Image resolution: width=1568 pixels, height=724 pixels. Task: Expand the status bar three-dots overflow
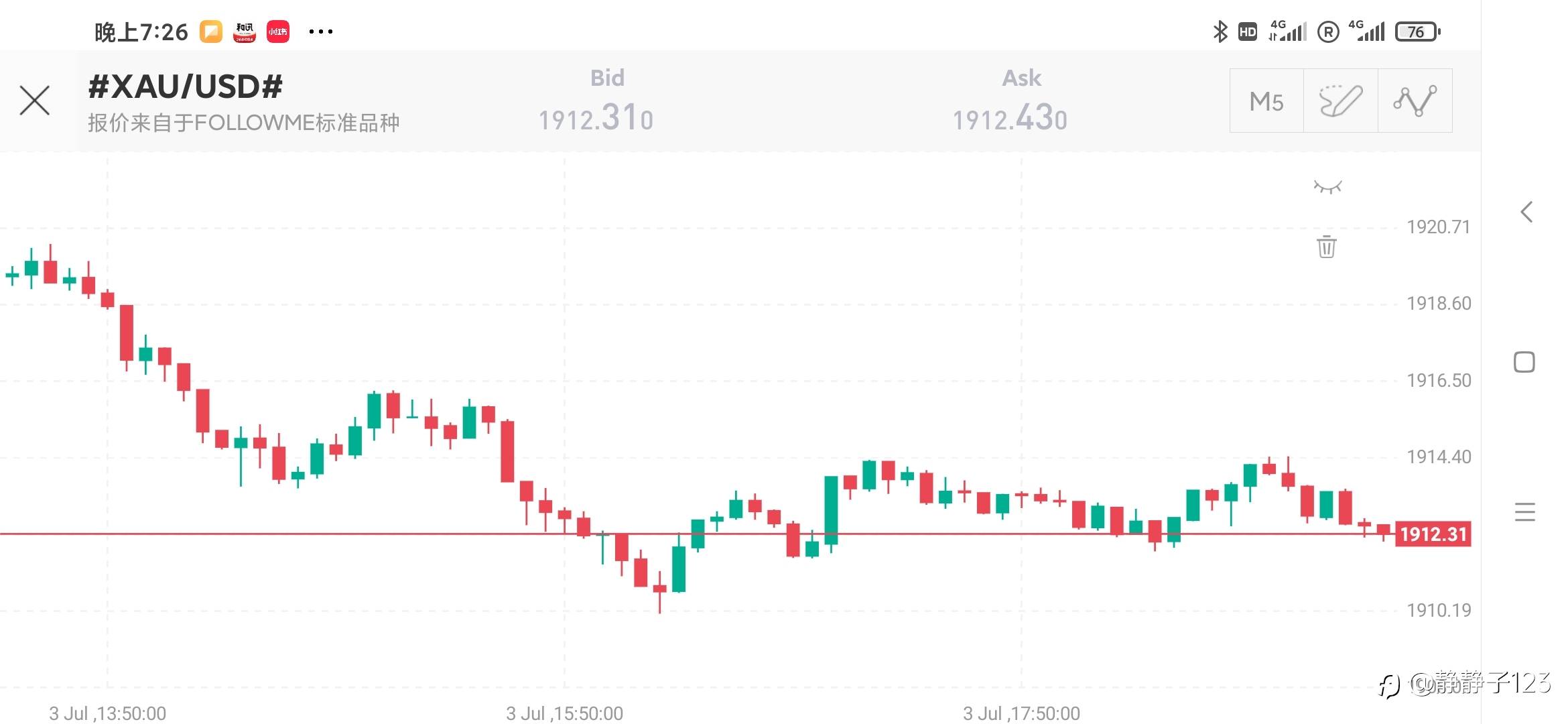(320, 32)
